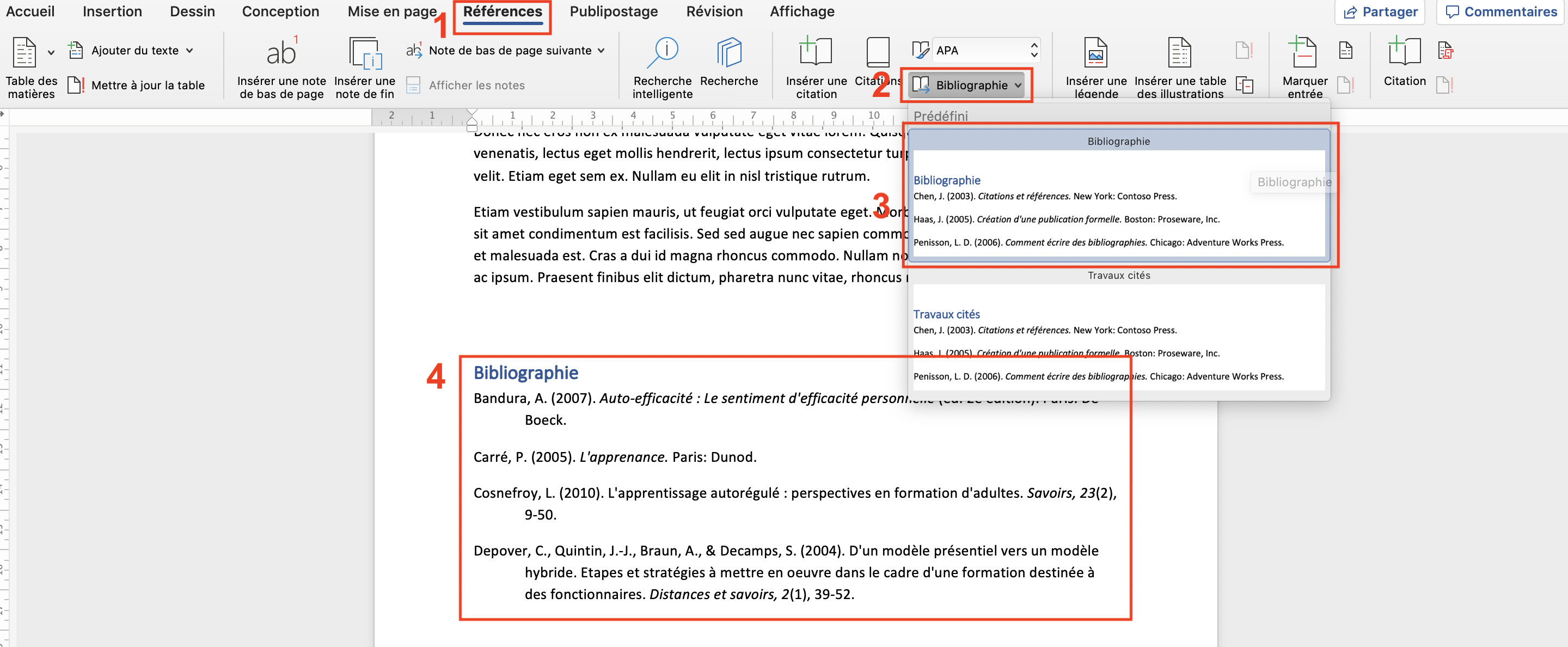Switch to the Dessin tab
This screenshot has width=1568, height=647.
[x=192, y=11]
